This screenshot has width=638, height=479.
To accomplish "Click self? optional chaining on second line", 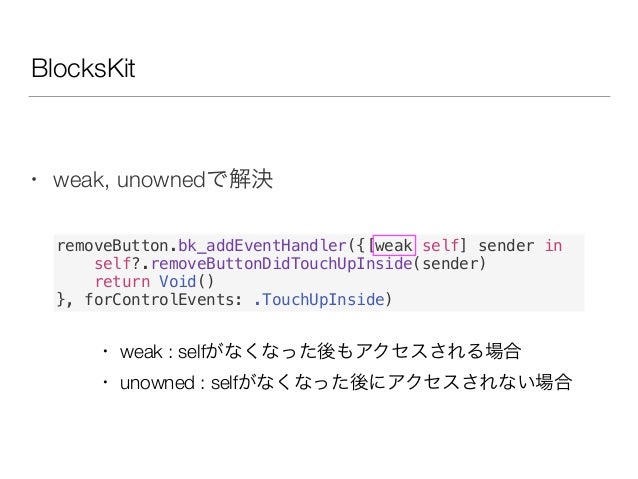I will [117, 264].
